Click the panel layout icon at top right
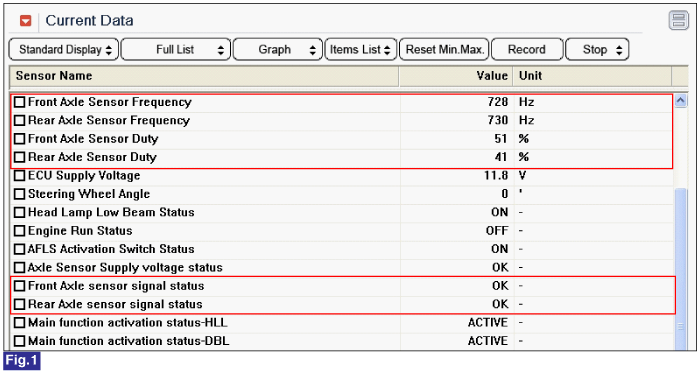This screenshot has width=700, height=373. coord(678,21)
